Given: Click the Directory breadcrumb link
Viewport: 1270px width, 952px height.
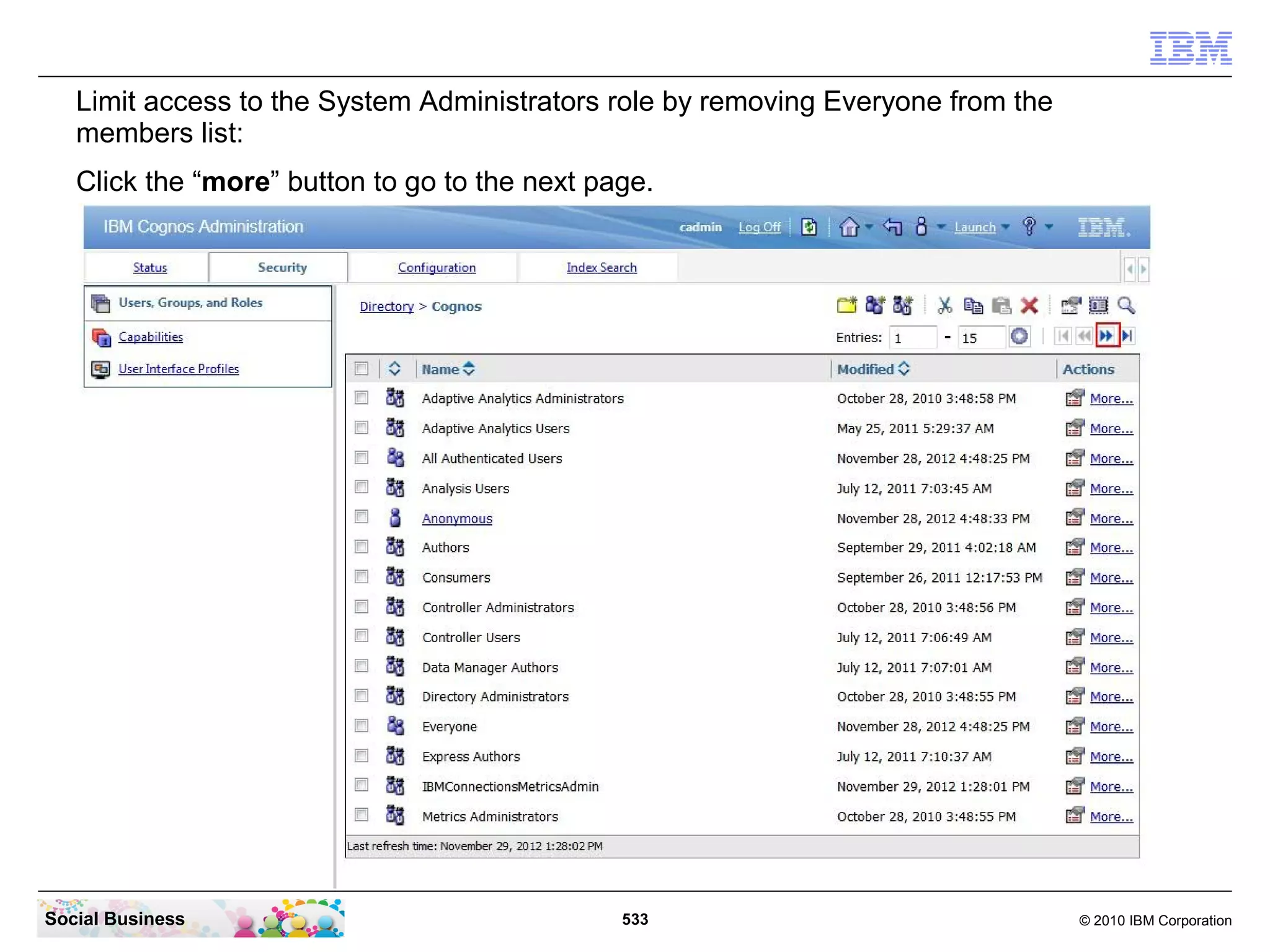Looking at the screenshot, I should (x=386, y=306).
